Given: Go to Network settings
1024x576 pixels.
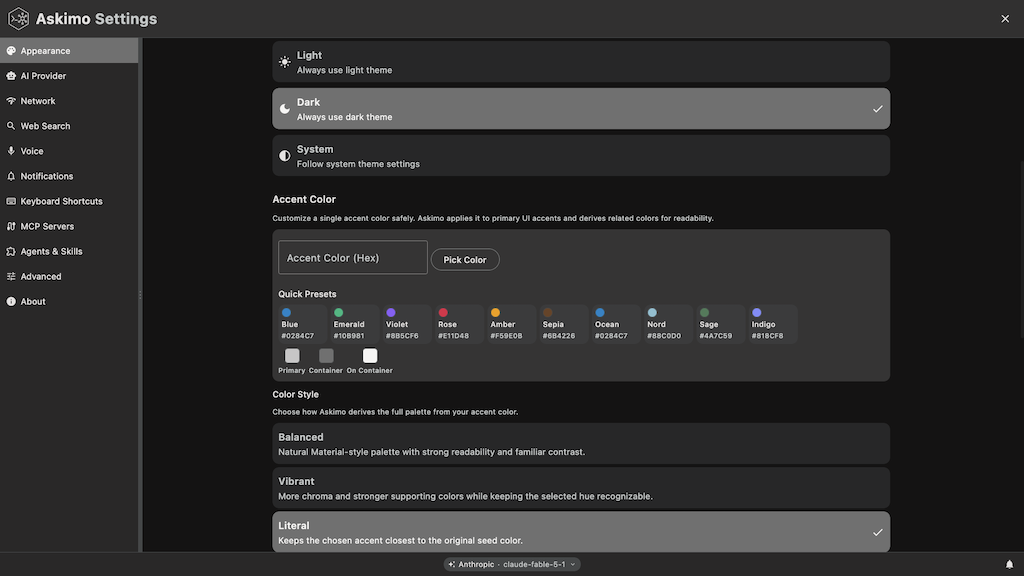Looking at the screenshot, I should coord(69,101).
